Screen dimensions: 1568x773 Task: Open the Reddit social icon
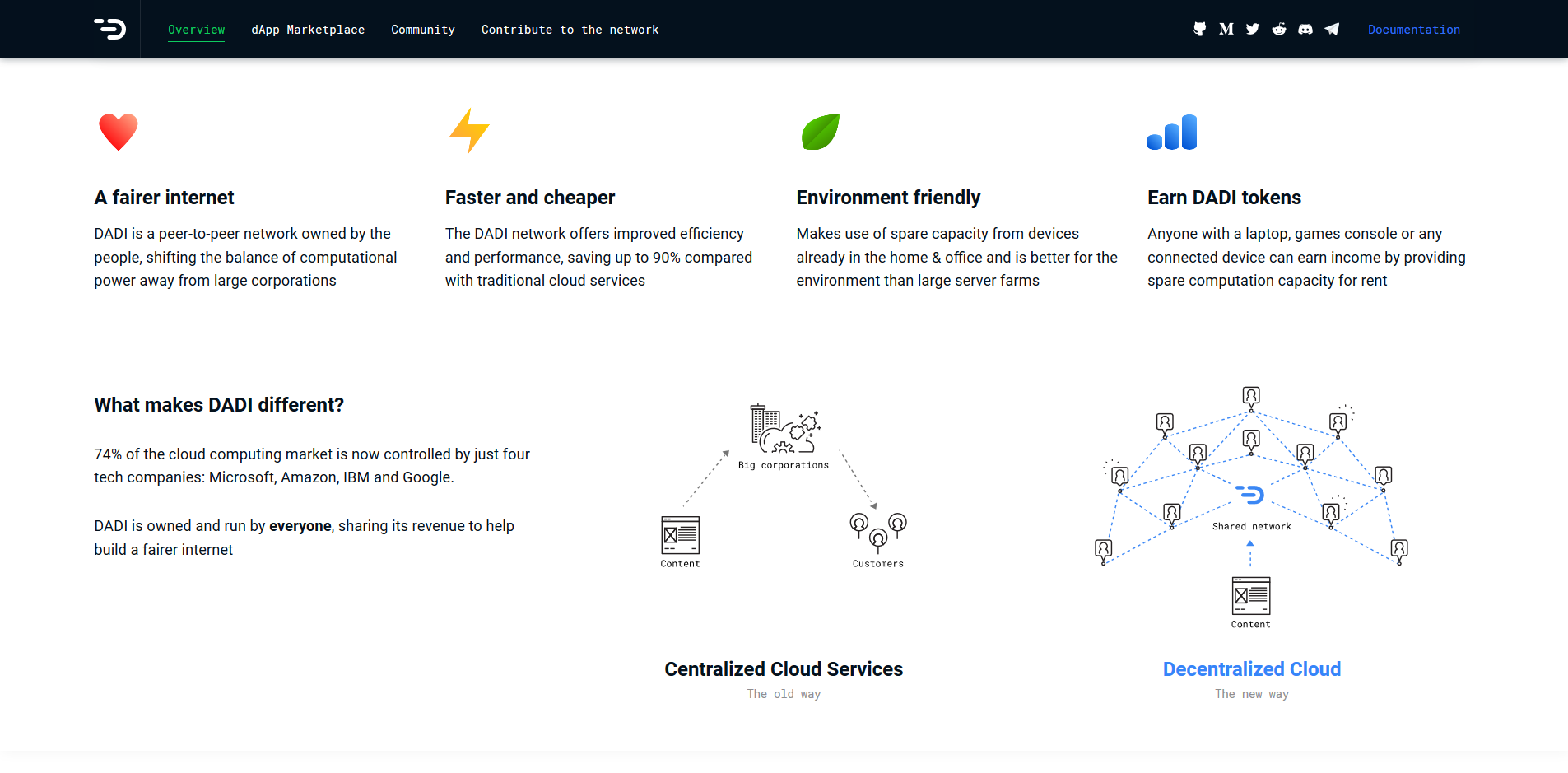coord(1279,29)
